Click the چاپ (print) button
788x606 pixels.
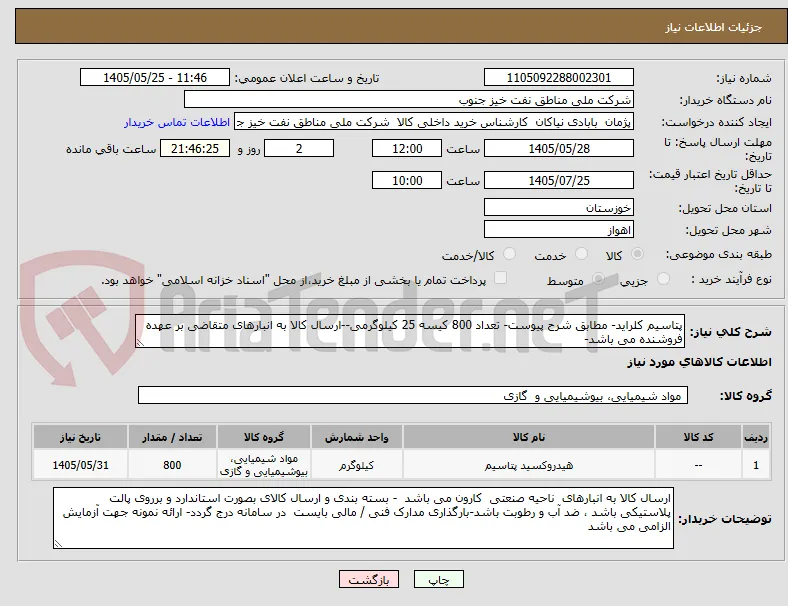click(x=438, y=579)
